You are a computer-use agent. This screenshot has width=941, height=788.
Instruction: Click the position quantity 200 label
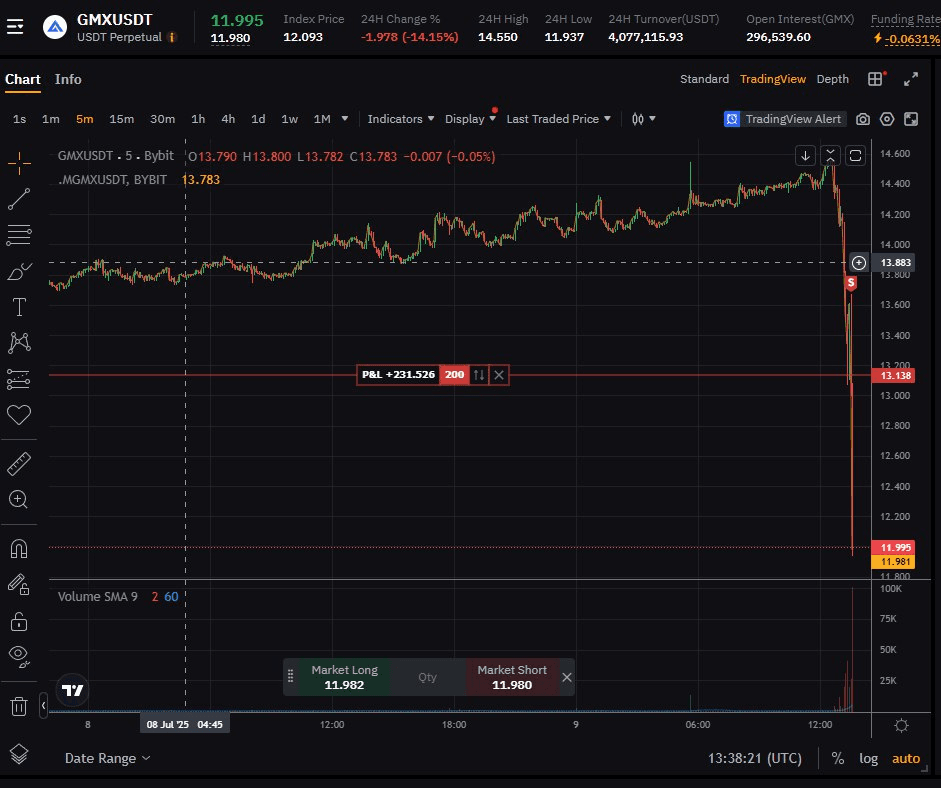[454, 375]
